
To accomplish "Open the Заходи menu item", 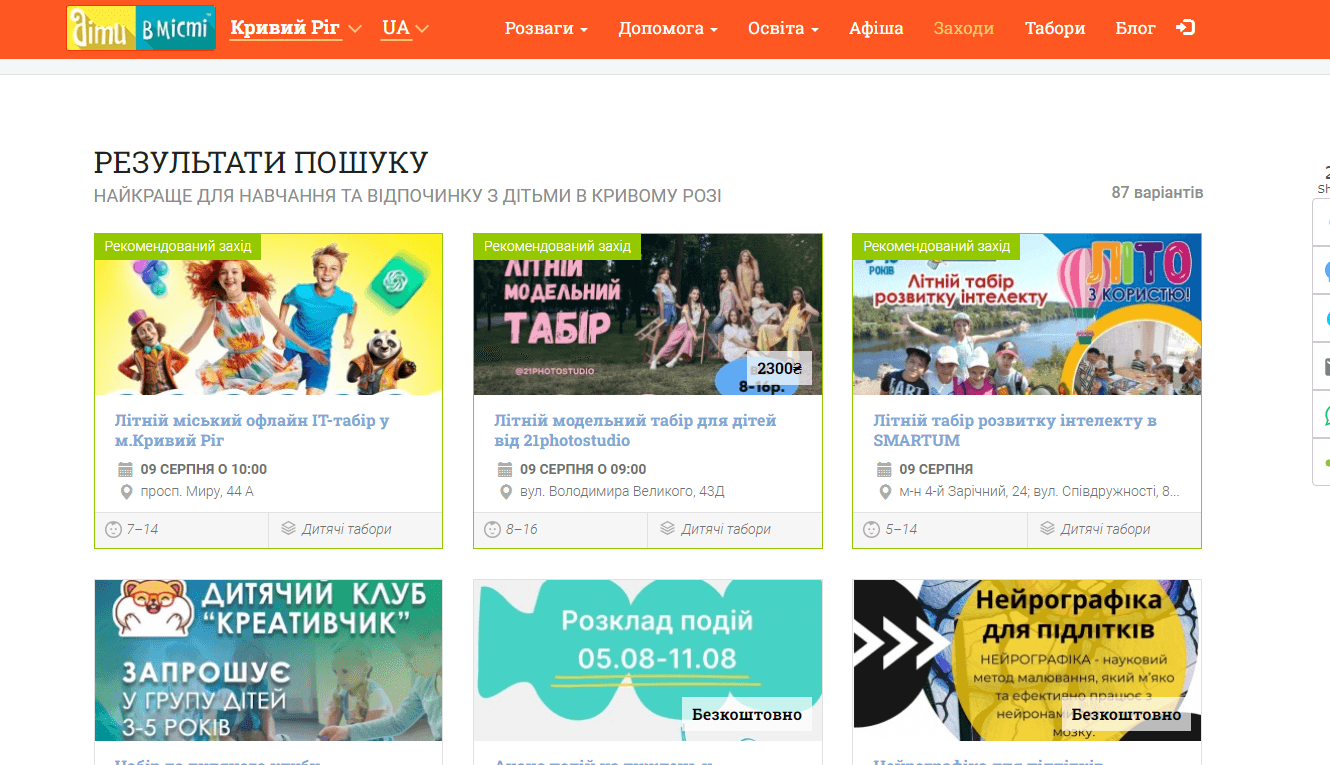I will point(964,28).
